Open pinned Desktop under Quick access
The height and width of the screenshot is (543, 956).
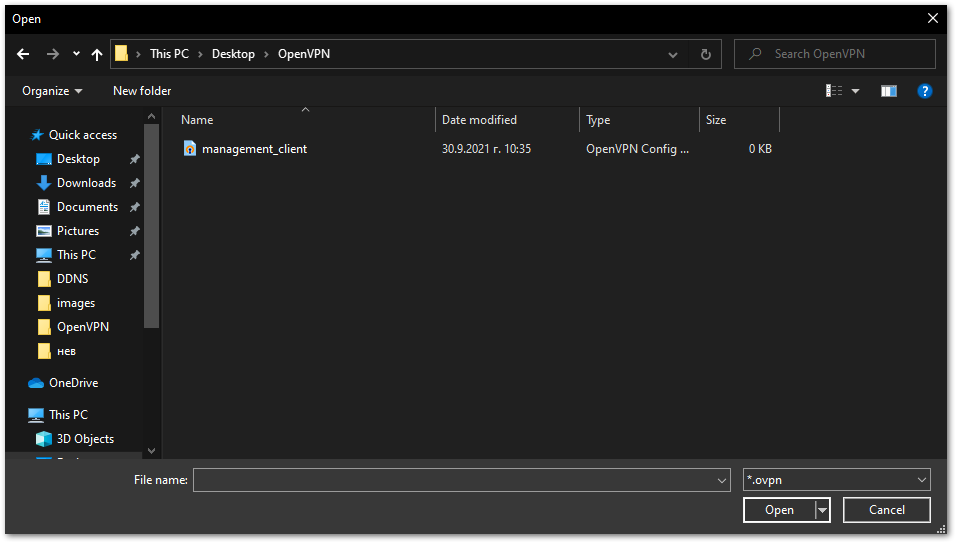click(x=78, y=159)
